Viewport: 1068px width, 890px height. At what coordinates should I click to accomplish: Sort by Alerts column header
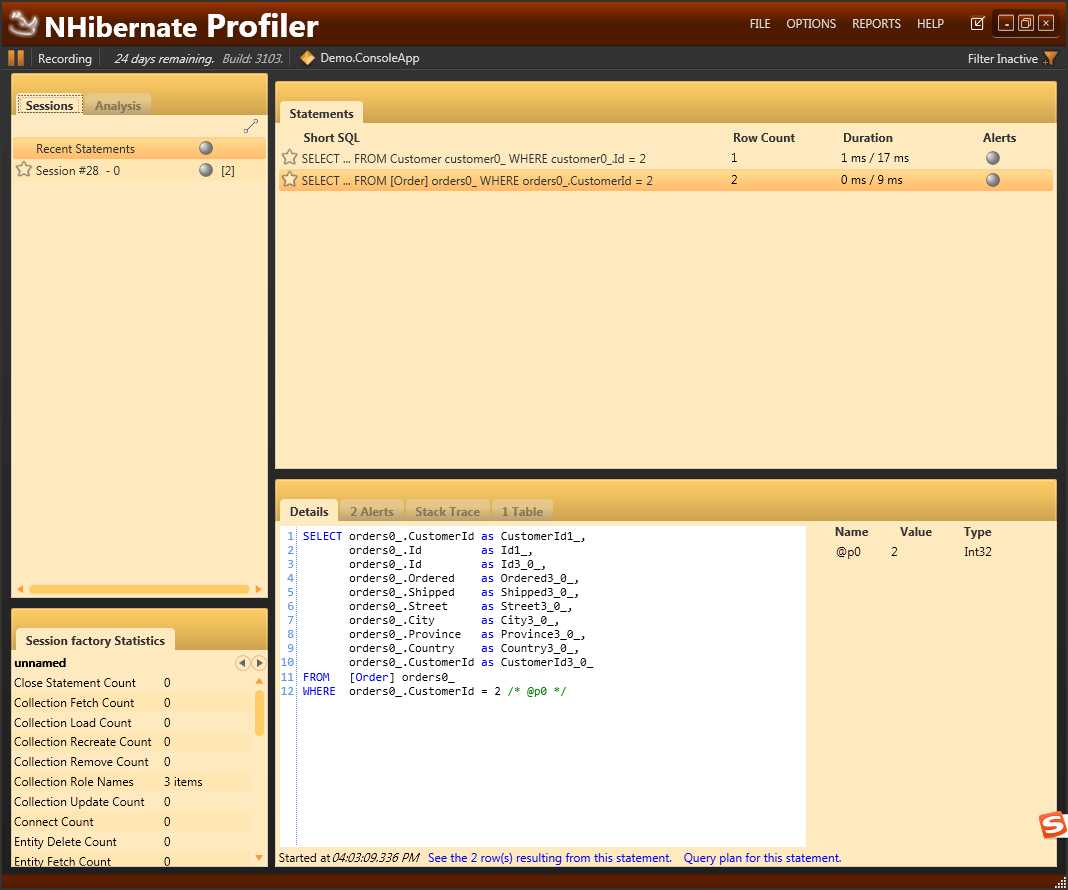[999, 138]
